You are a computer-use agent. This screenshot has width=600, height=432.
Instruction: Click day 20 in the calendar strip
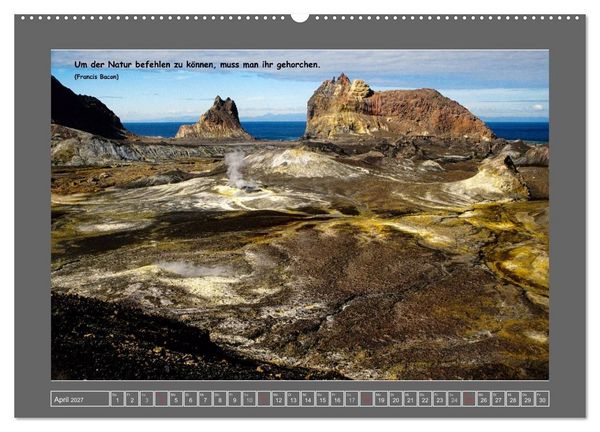(x=395, y=399)
